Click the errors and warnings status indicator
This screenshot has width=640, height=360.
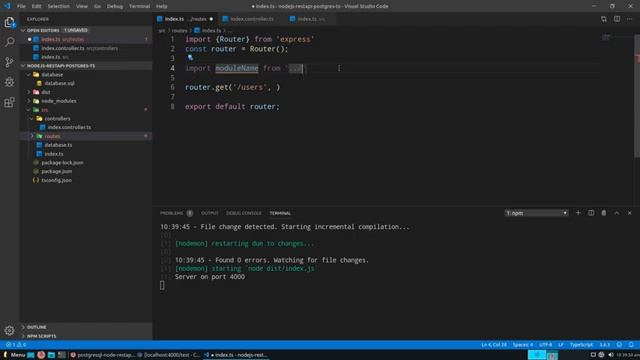(x=16, y=345)
